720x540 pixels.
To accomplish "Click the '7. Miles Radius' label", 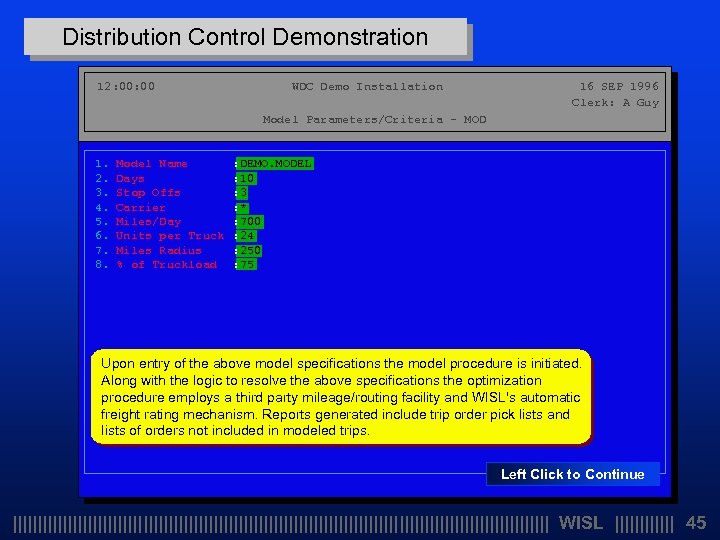I will (x=148, y=250).
